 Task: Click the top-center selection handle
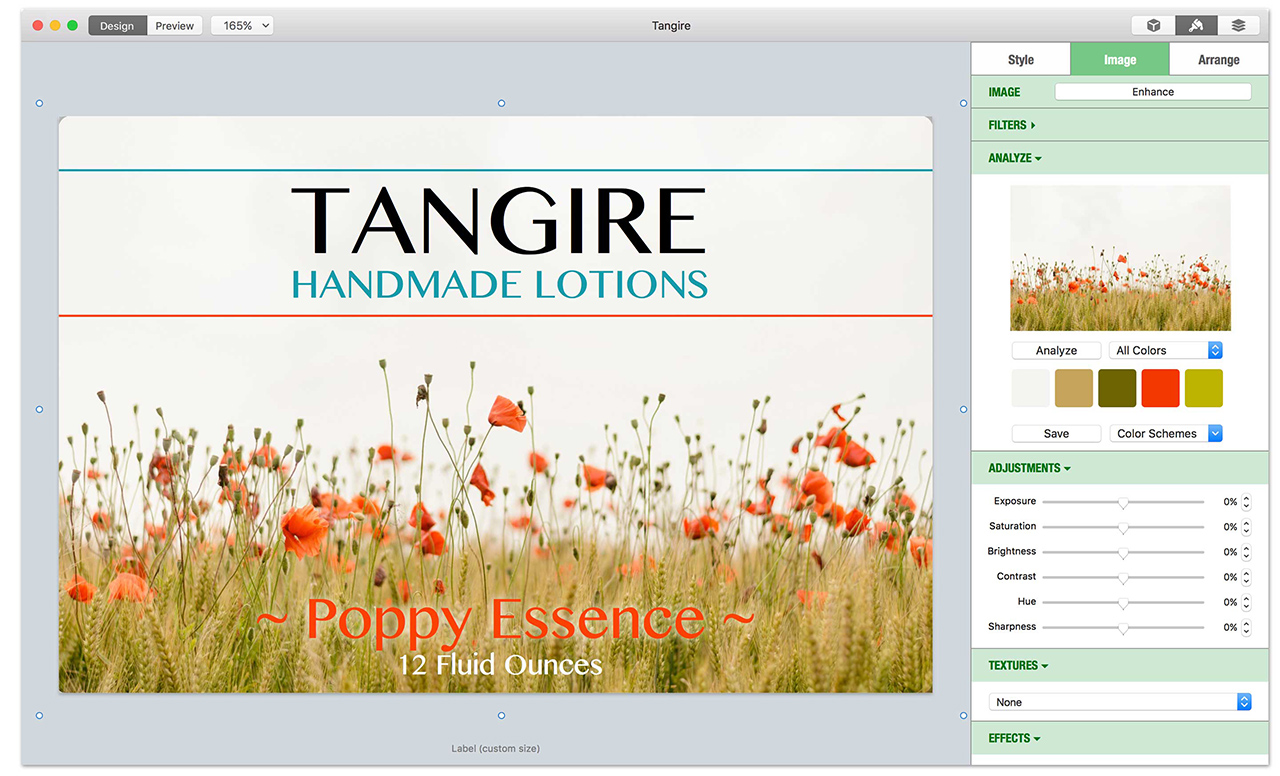[501, 103]
